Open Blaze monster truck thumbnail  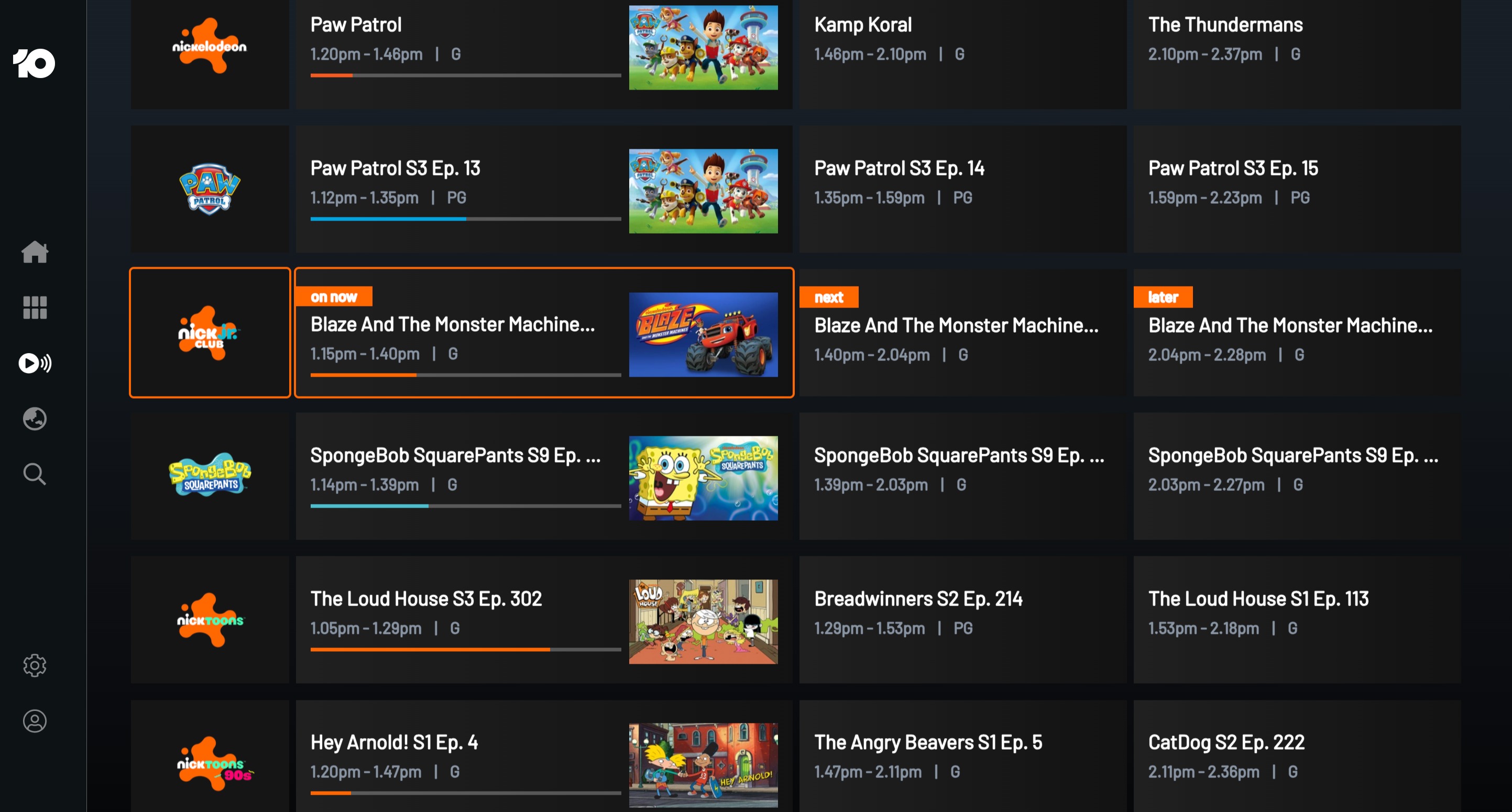703,334
